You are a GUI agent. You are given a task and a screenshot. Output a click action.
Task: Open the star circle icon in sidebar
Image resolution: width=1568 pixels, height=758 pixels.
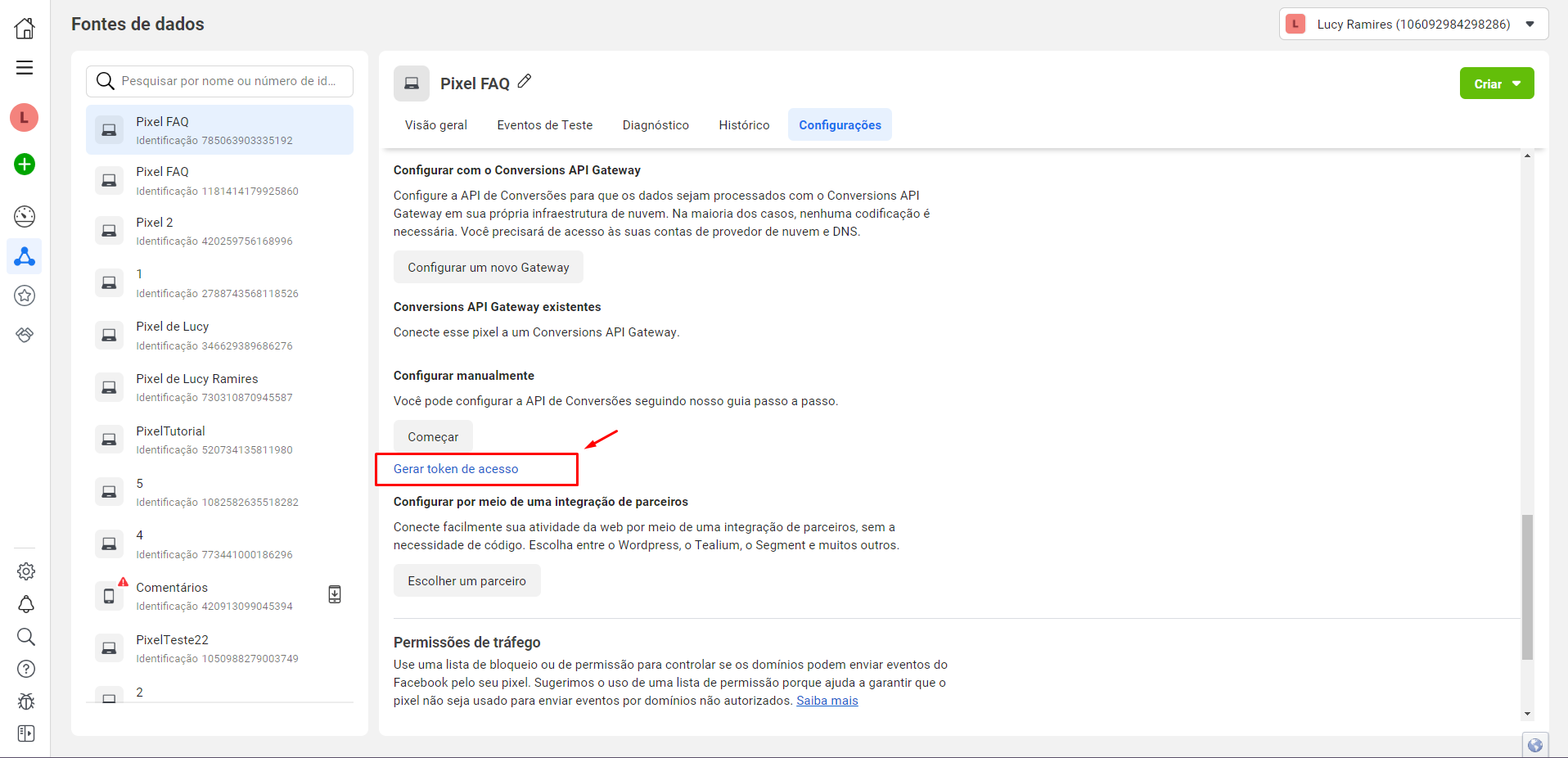pos(25,296)
